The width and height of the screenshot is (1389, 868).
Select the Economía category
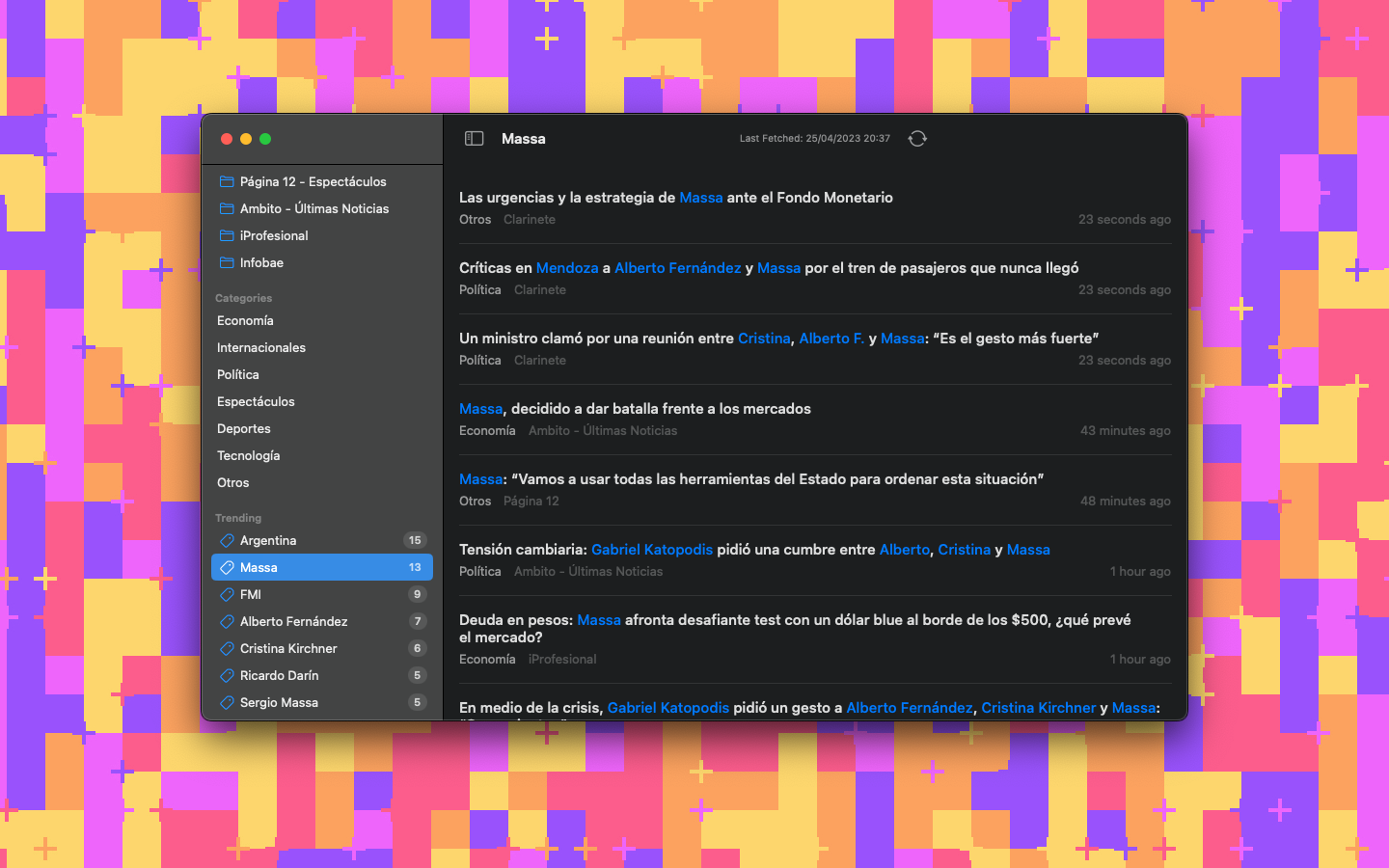tap(245, 320)
